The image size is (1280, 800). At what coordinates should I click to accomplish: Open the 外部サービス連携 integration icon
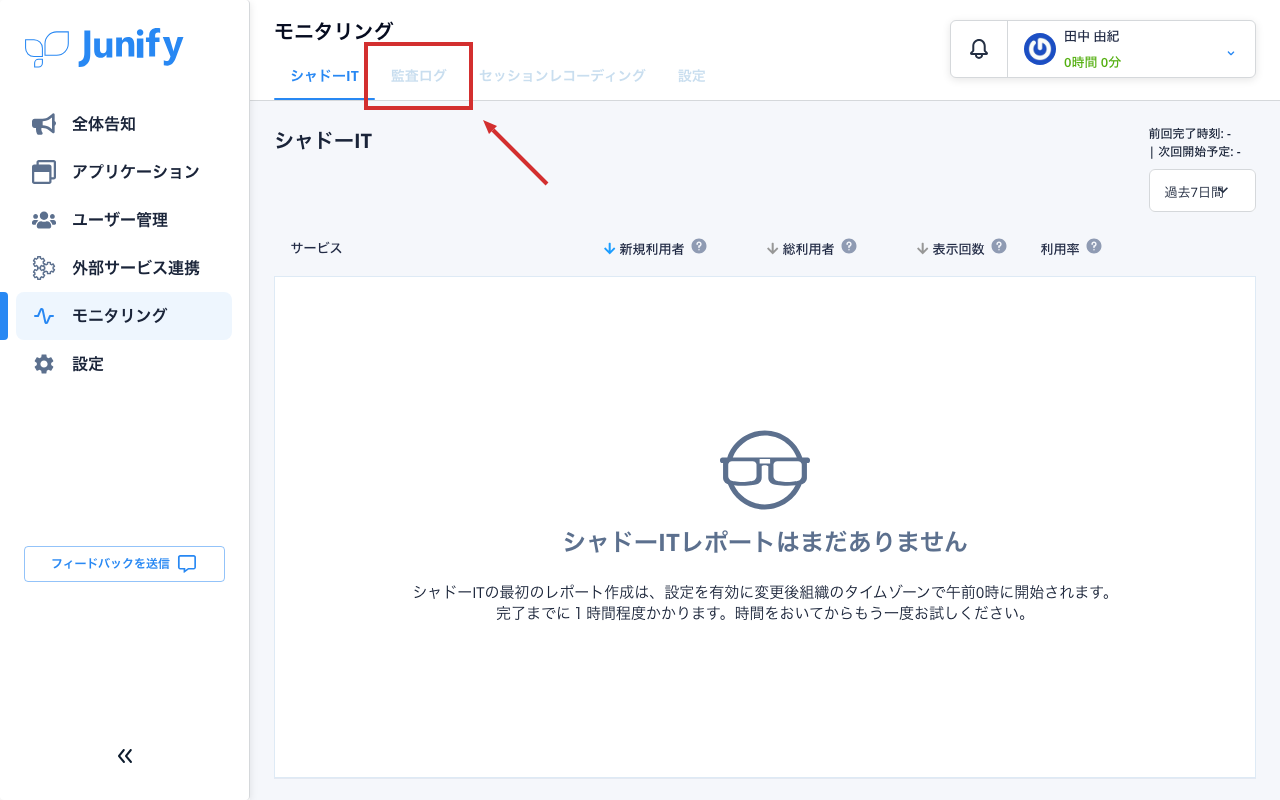point(44,268)
